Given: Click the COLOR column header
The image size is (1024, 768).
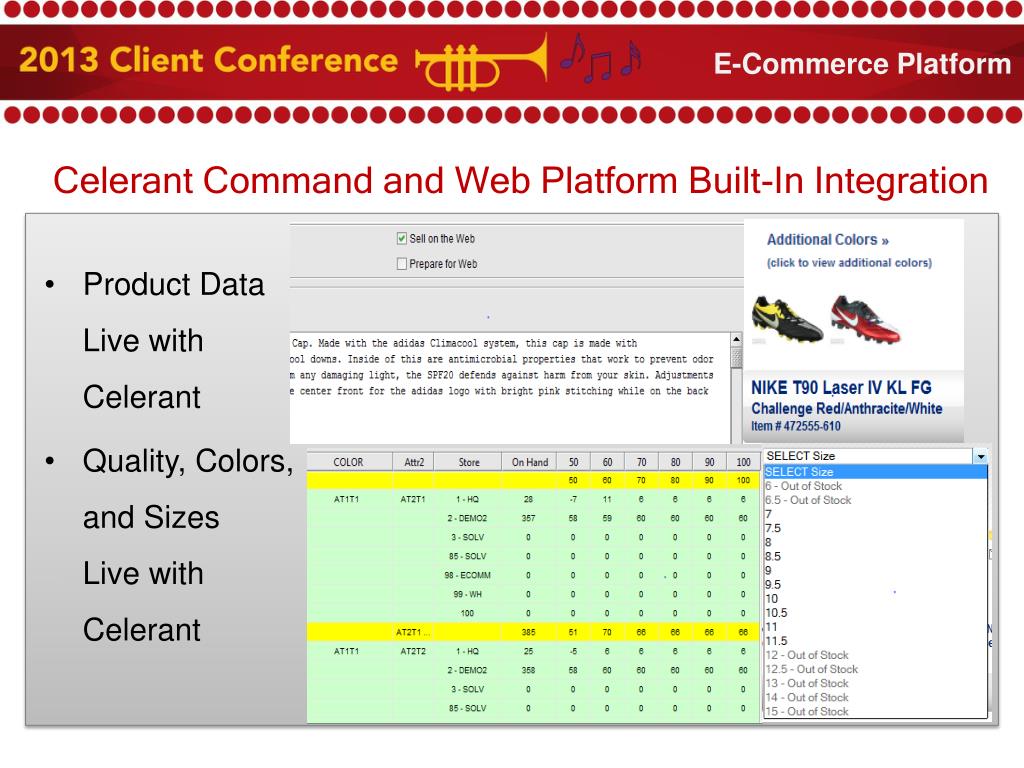Looking at the screenshot, I should pyautogui.click(x=349, y=462).
